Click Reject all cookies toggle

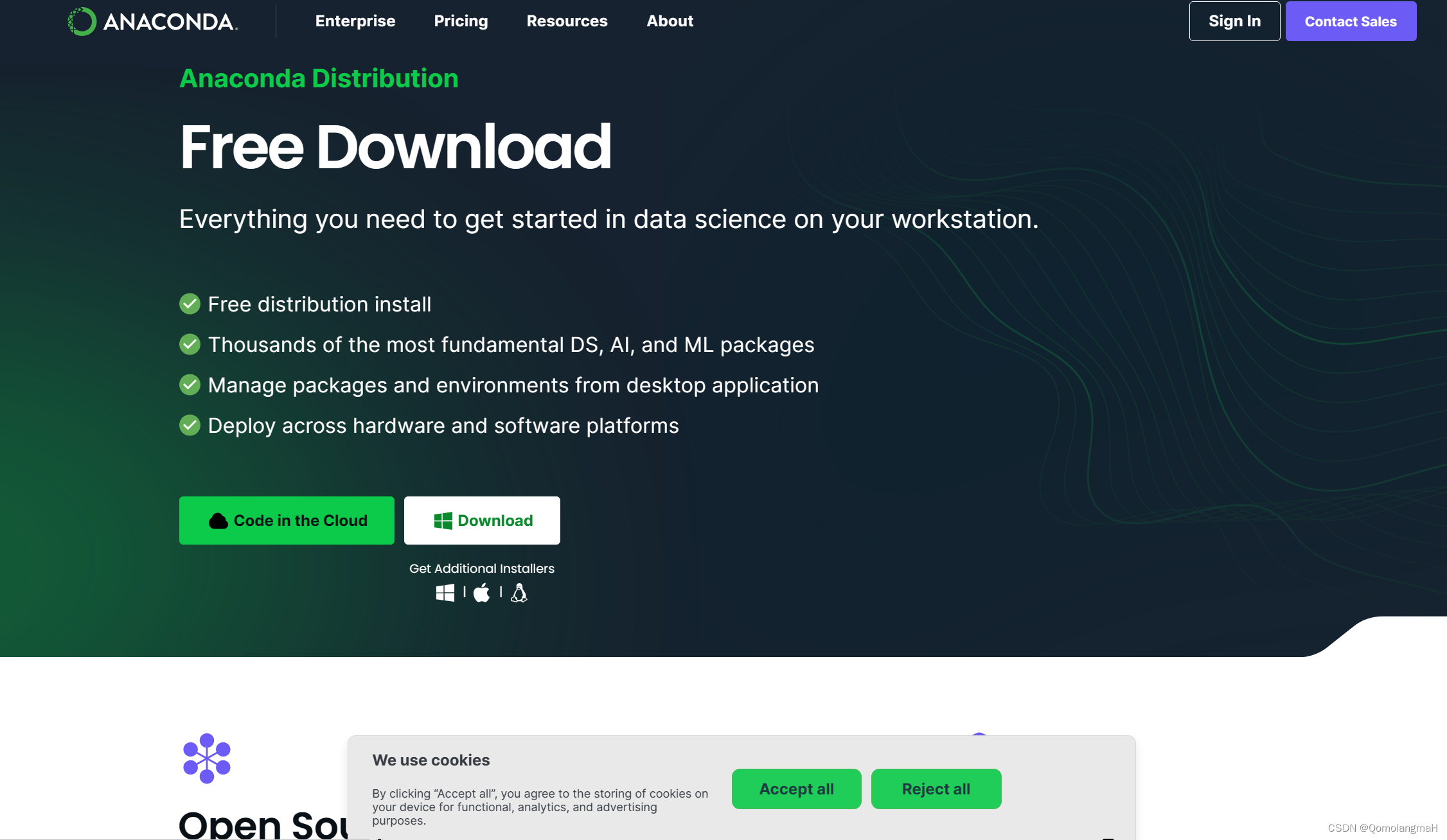[x=935, y=789]
